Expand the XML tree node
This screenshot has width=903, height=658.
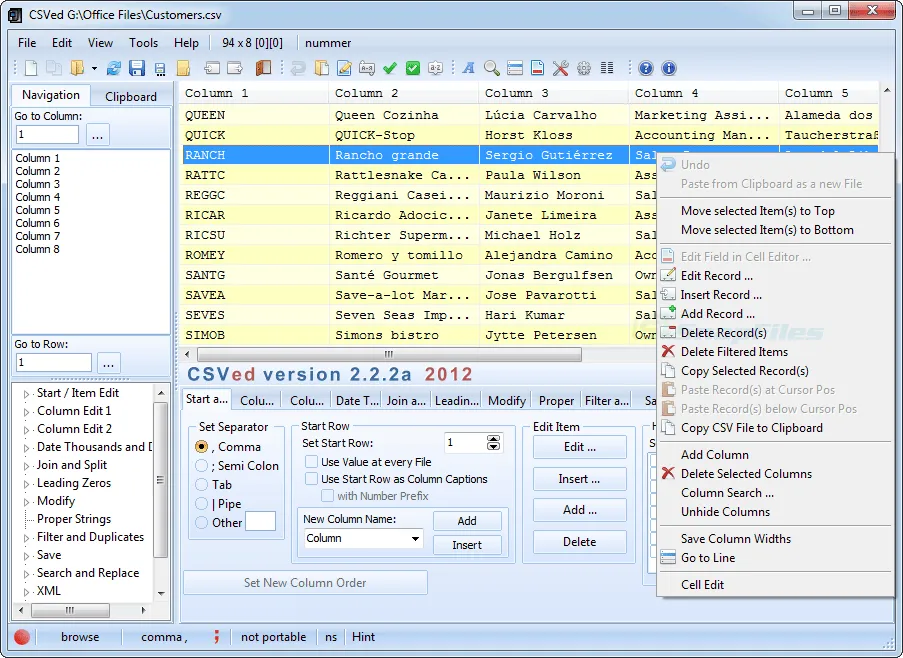point(26,592)
